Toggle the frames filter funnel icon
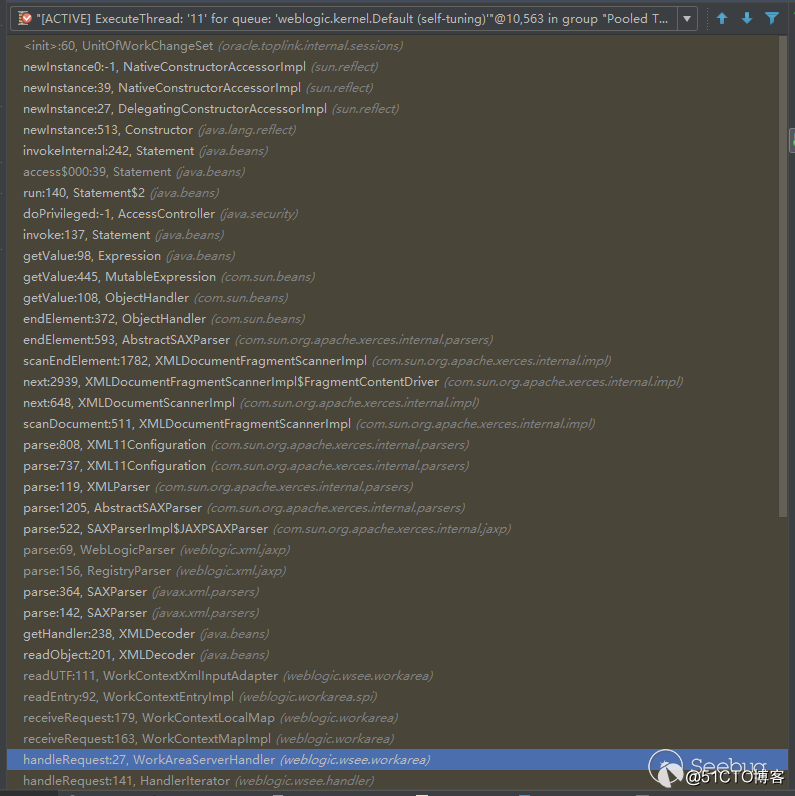The image size is (795, 796). click(x=772, y=19)
